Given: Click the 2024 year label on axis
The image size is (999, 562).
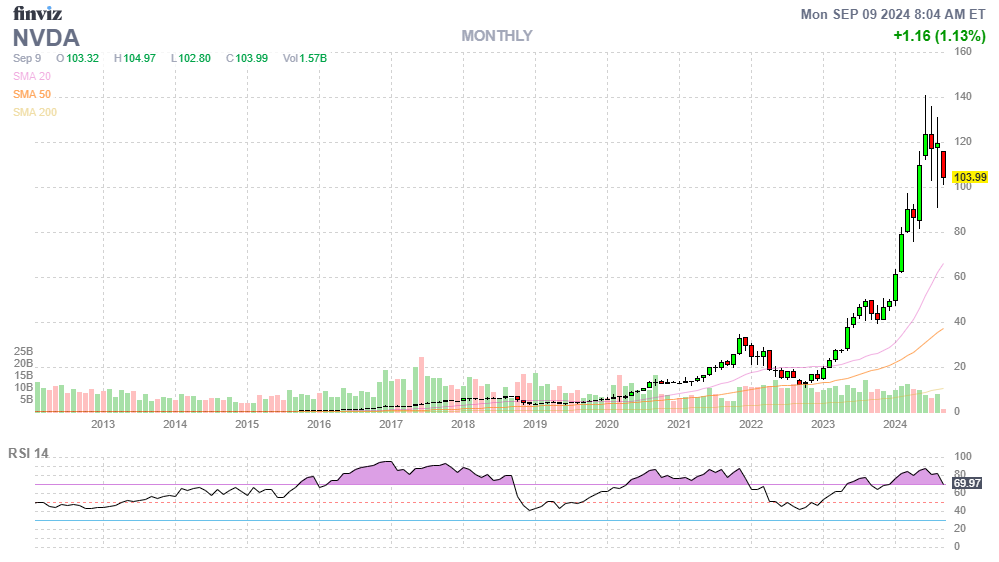Looking at the screenshot, I should (x=895, y=424).
